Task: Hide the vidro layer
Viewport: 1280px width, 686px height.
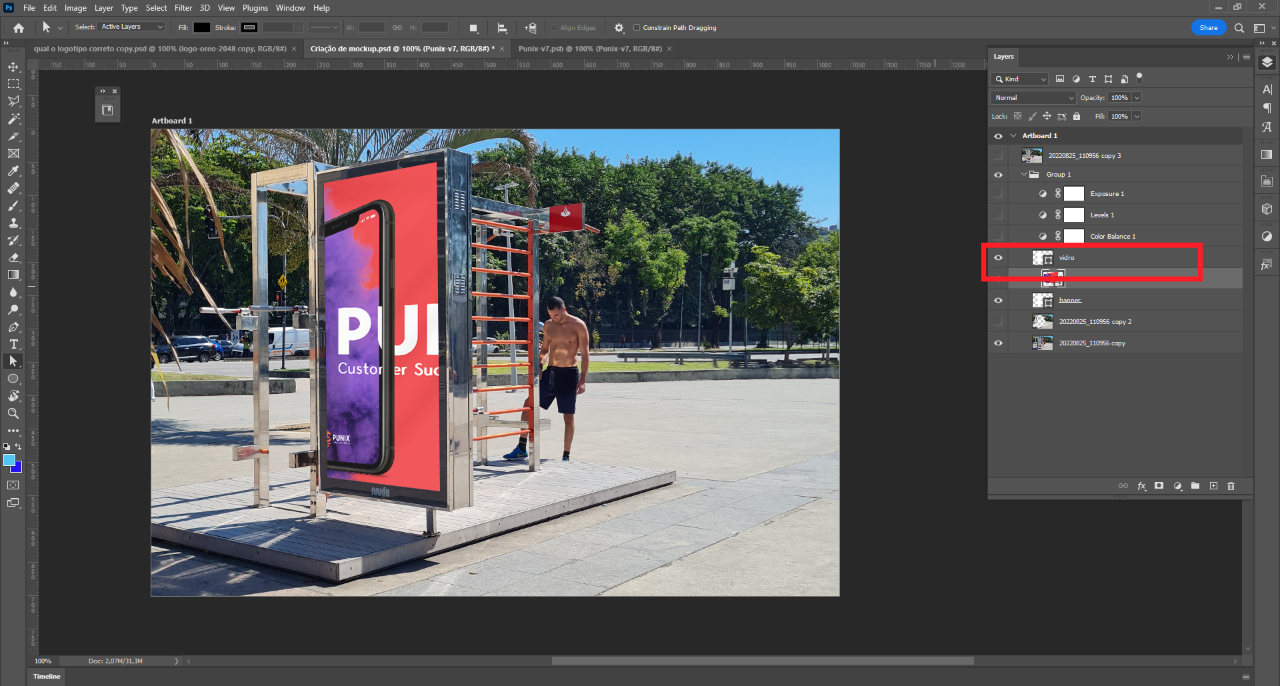Action: pos(998,258)
